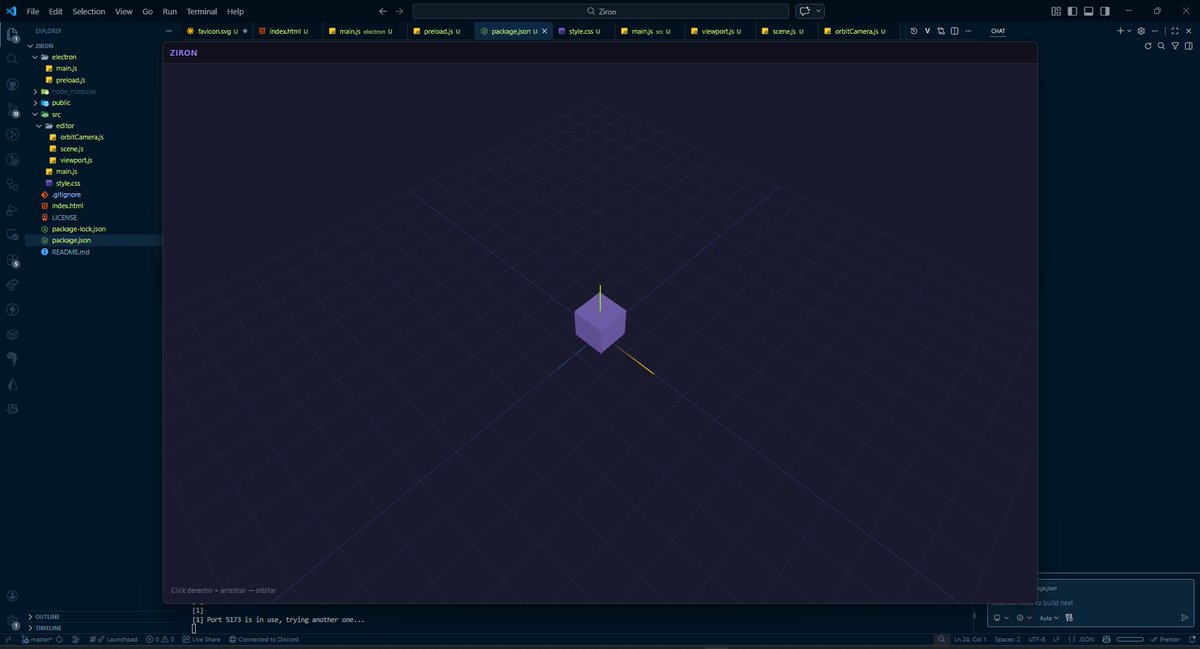1200x649 pixels.
Task: Send the chat message arrow icon
Action: pos(1185,618)
